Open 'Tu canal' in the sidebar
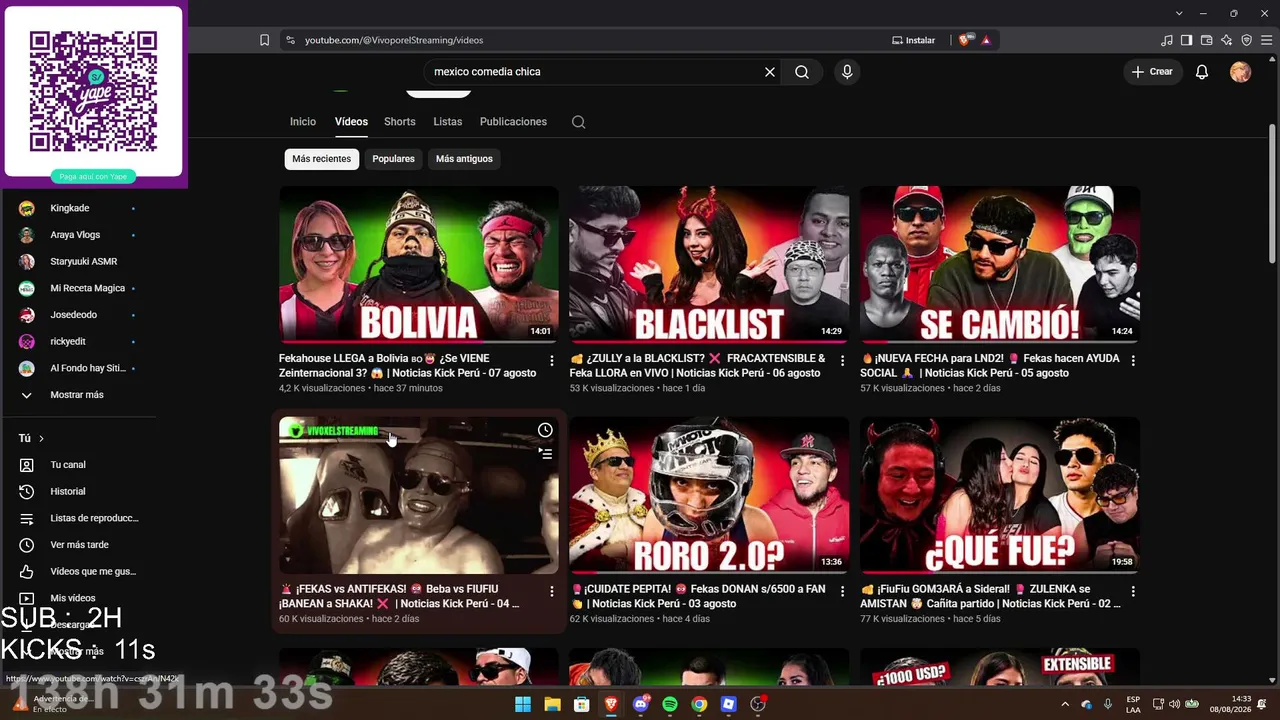Image resolution: width=1280 pixels, height=720 pixels. (x=68, y=465)
